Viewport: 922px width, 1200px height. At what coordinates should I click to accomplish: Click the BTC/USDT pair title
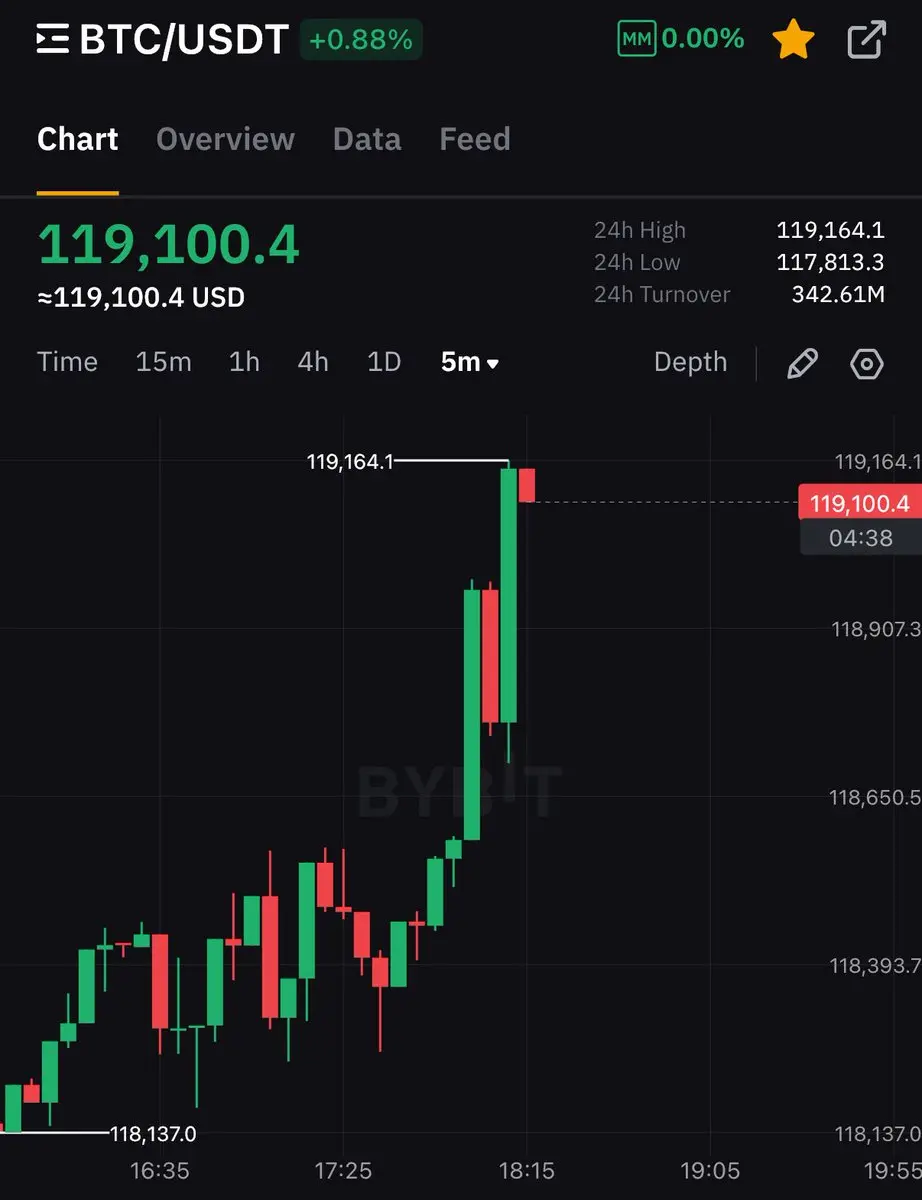tap(184, 40)
